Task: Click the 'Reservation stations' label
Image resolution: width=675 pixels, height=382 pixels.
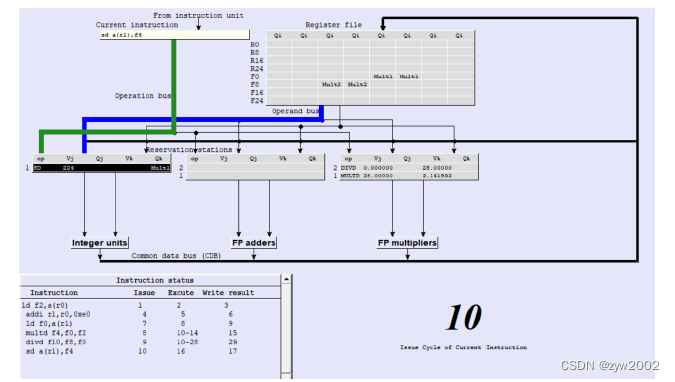Action: point(189,150)
